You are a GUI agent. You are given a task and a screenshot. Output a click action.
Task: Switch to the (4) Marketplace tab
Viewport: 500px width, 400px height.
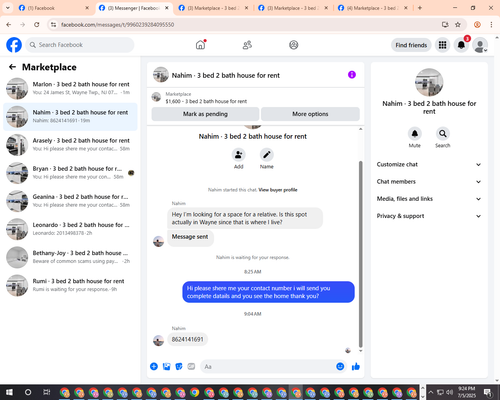(x=372, y=8)
